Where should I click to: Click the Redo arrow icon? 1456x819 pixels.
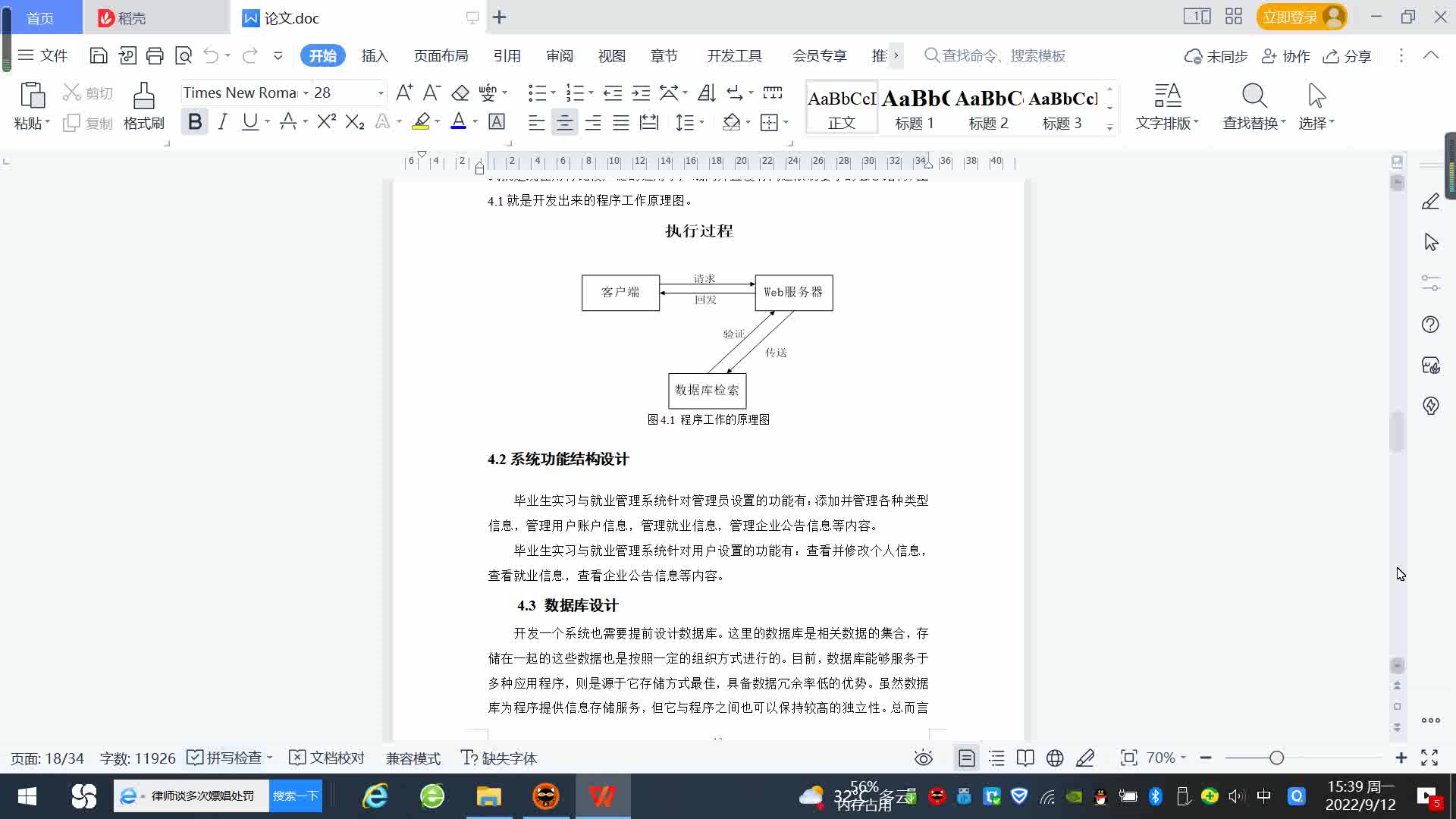pos(249,55)
